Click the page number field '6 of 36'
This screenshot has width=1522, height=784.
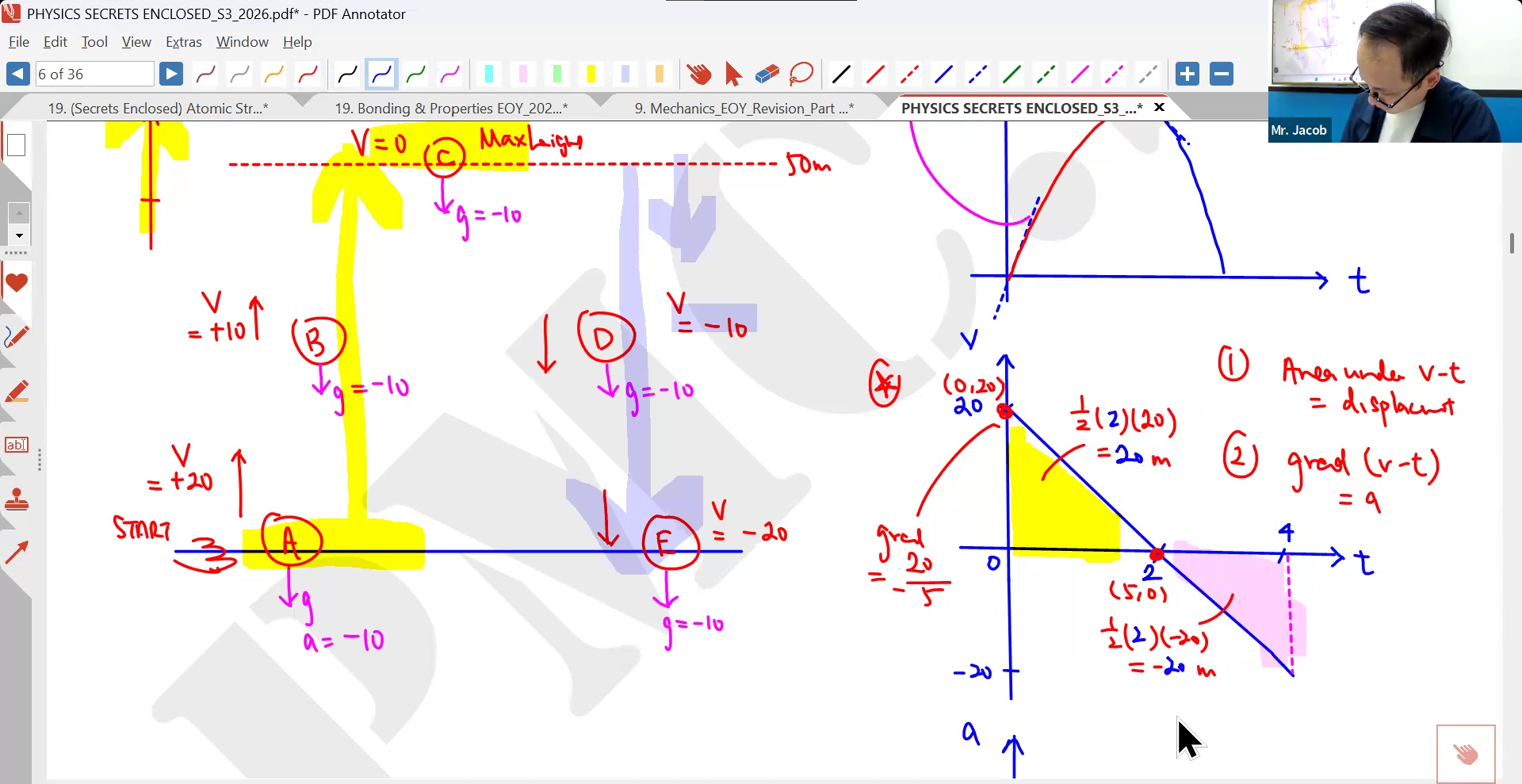(94, 74)
